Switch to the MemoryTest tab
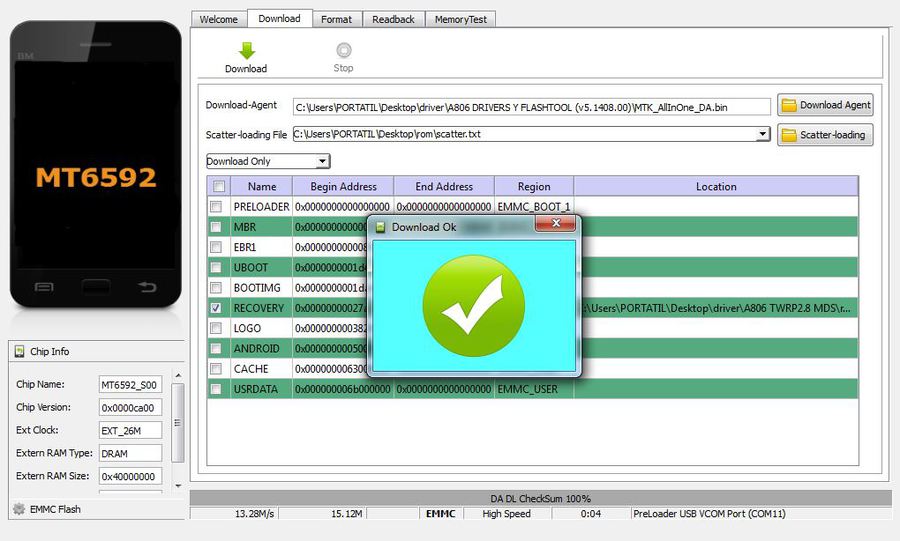Screen dimensions: 900x541 point(460,20)
